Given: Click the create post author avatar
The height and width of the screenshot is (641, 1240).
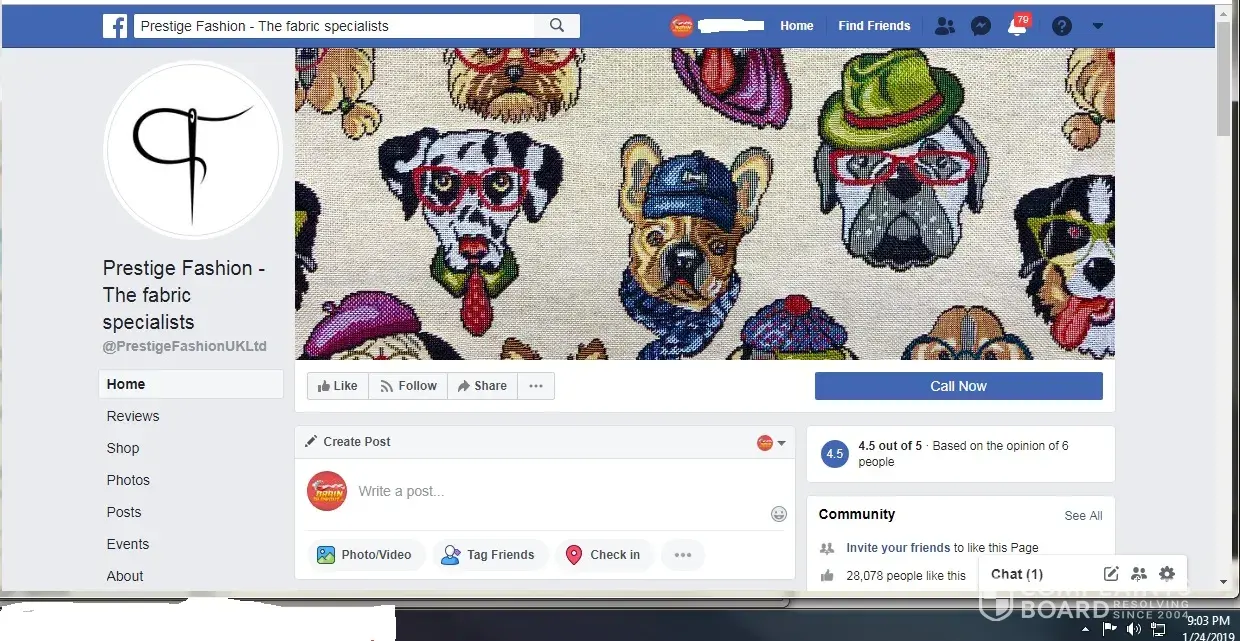Looking at the screenshot, I should click(x=327, y=491).
